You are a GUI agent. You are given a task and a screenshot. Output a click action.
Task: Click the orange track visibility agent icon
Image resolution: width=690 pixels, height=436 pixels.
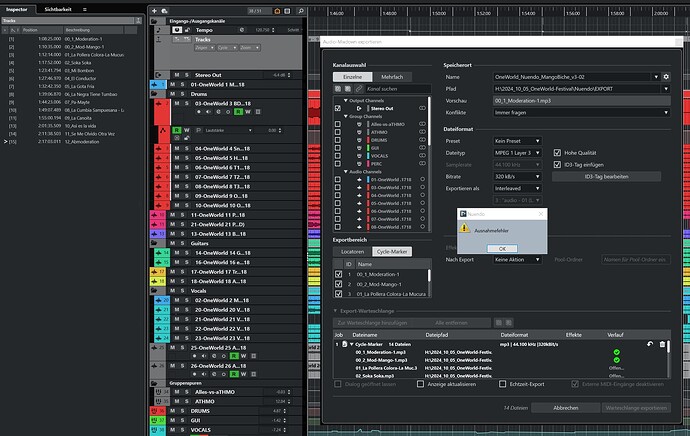(x=277, y=11)
